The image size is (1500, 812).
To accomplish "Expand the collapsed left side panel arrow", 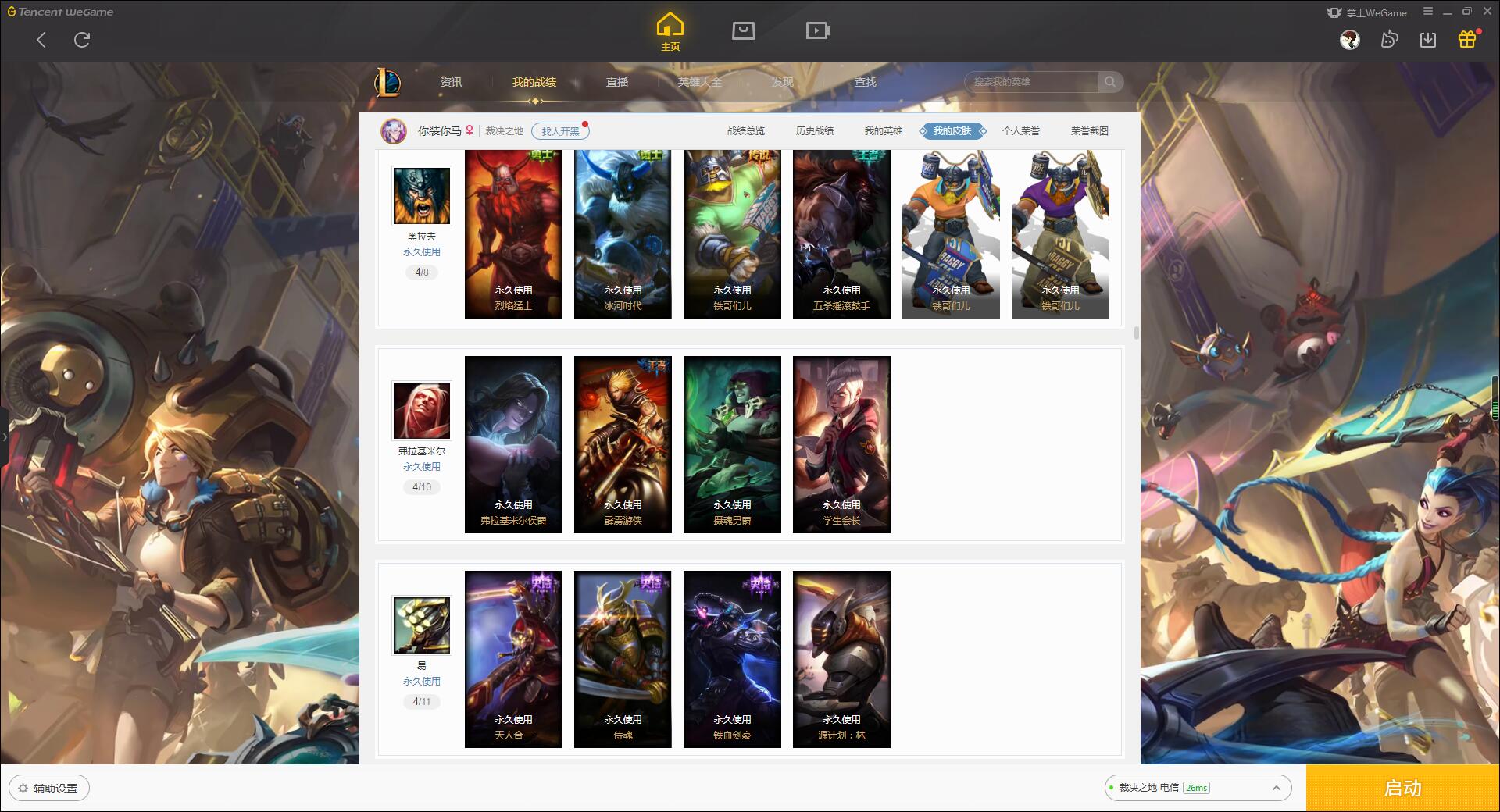I will point(4,437).
